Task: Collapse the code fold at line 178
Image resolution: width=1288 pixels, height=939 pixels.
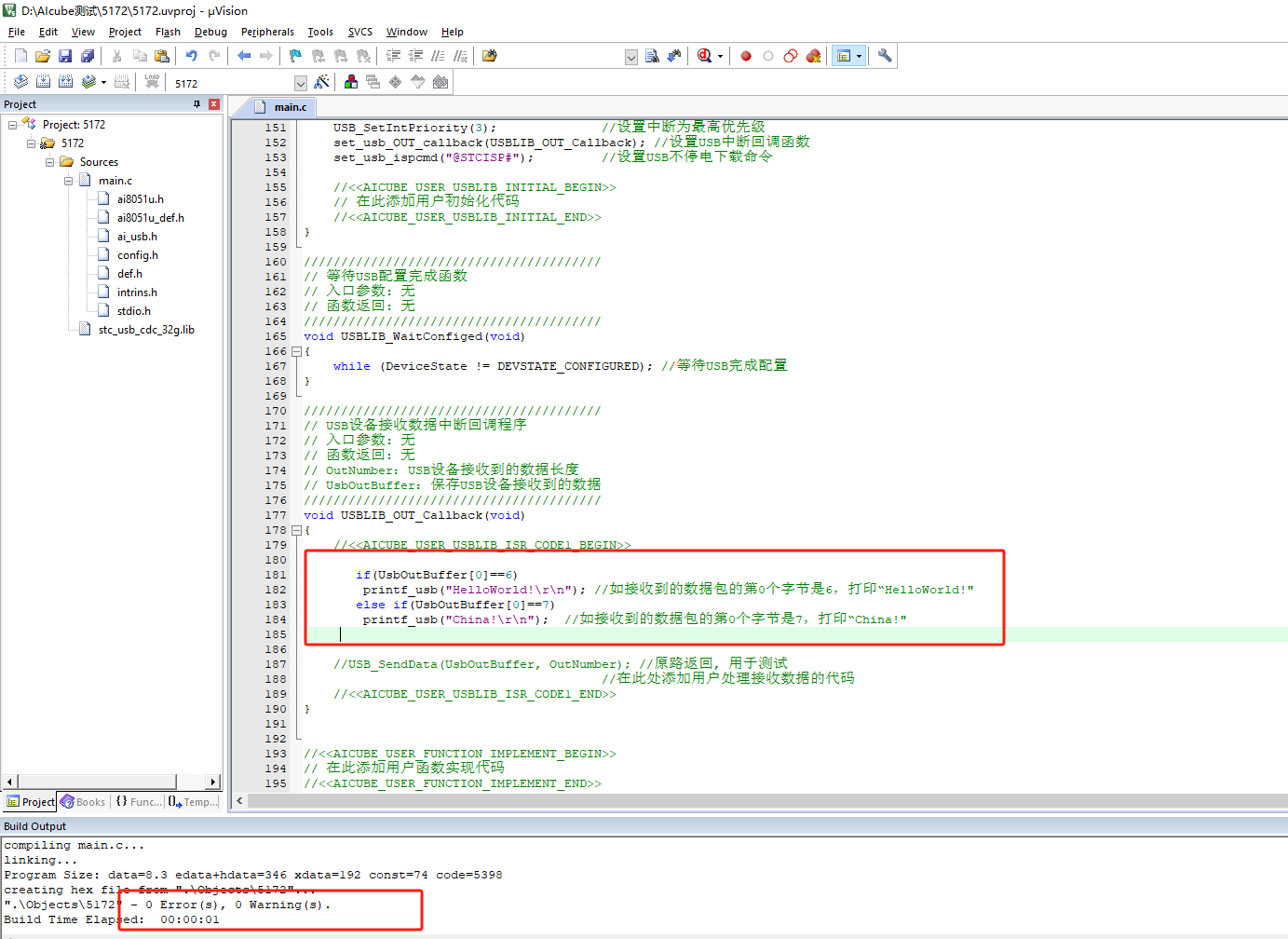Action: pos(296,531)
